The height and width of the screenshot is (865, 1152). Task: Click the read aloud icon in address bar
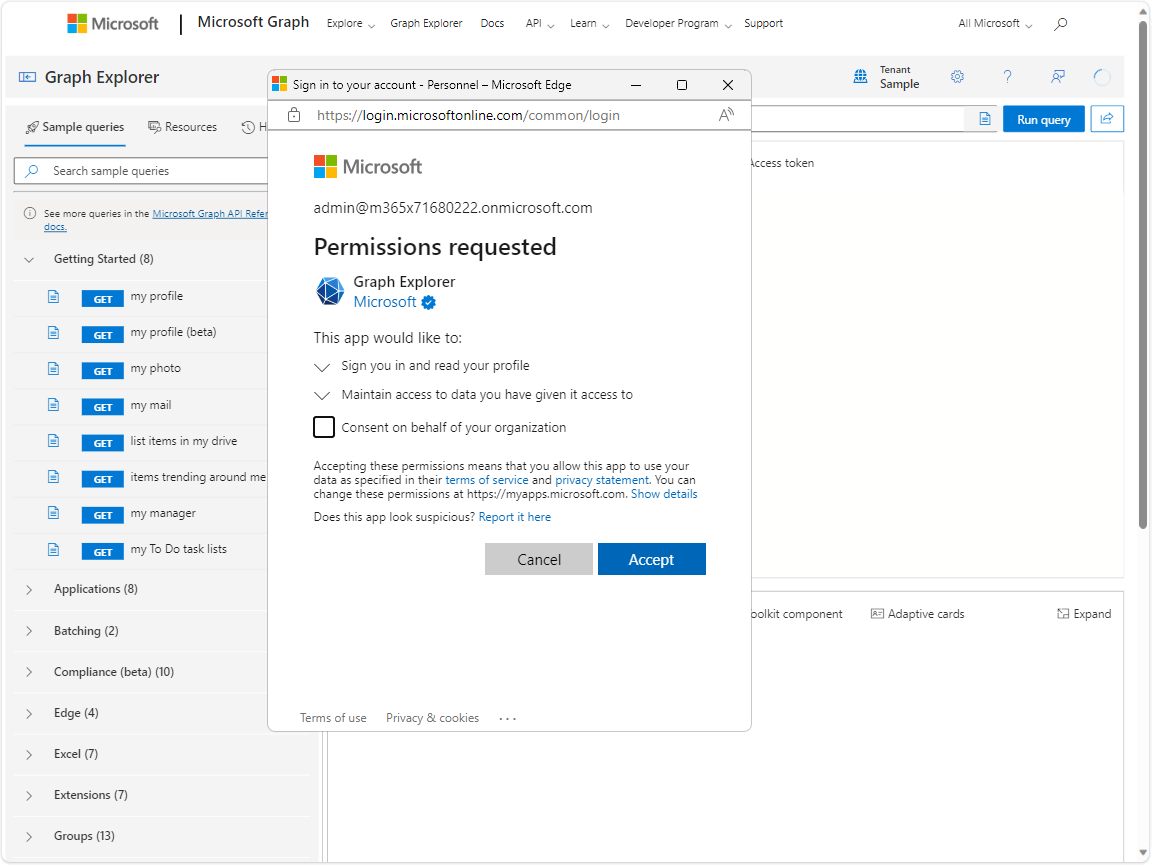(726, 115)
